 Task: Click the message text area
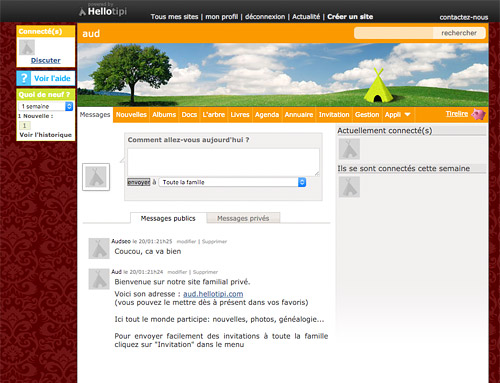223,162
